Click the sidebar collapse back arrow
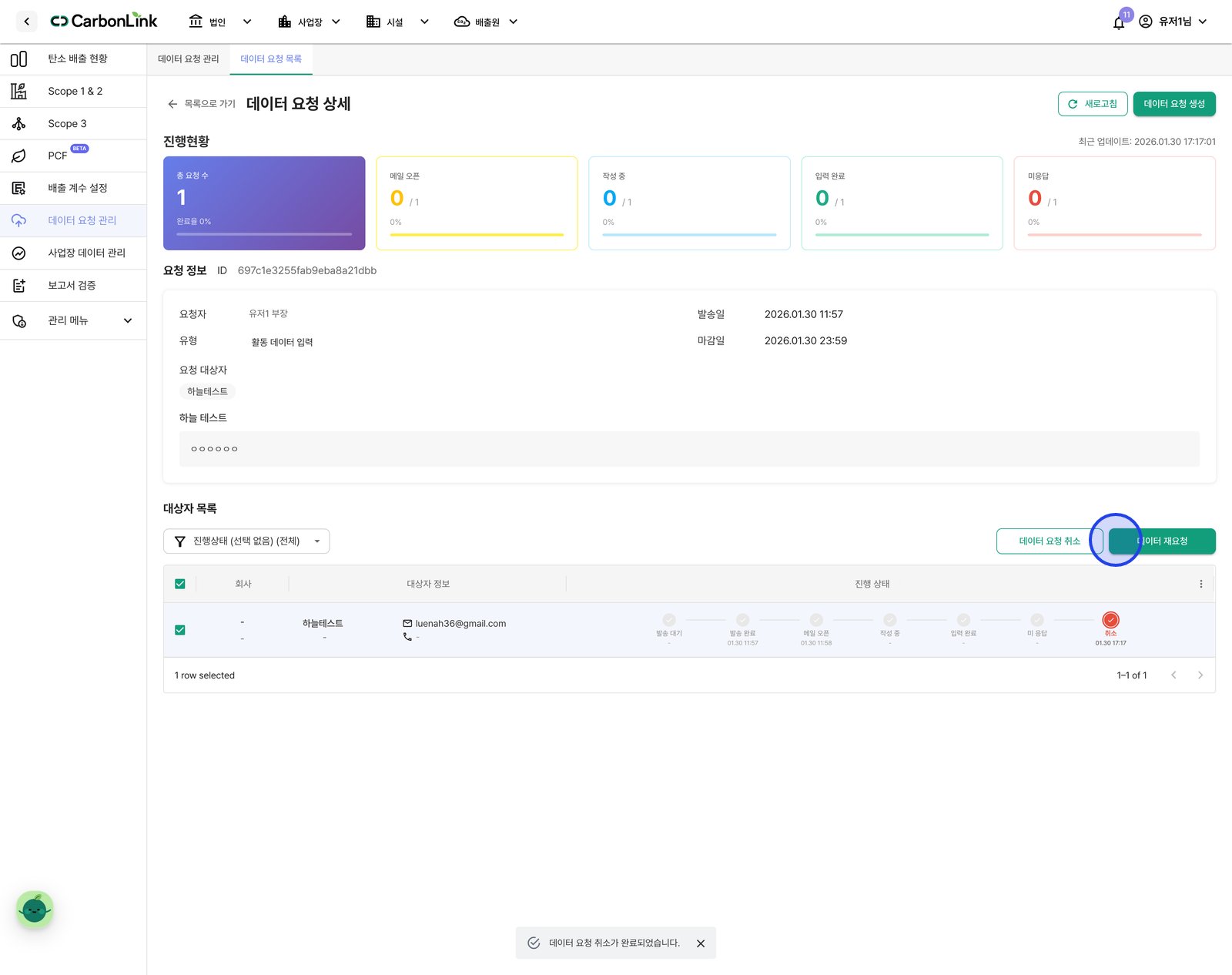This screenshot has height=975, width=1232. coord(27,22)
